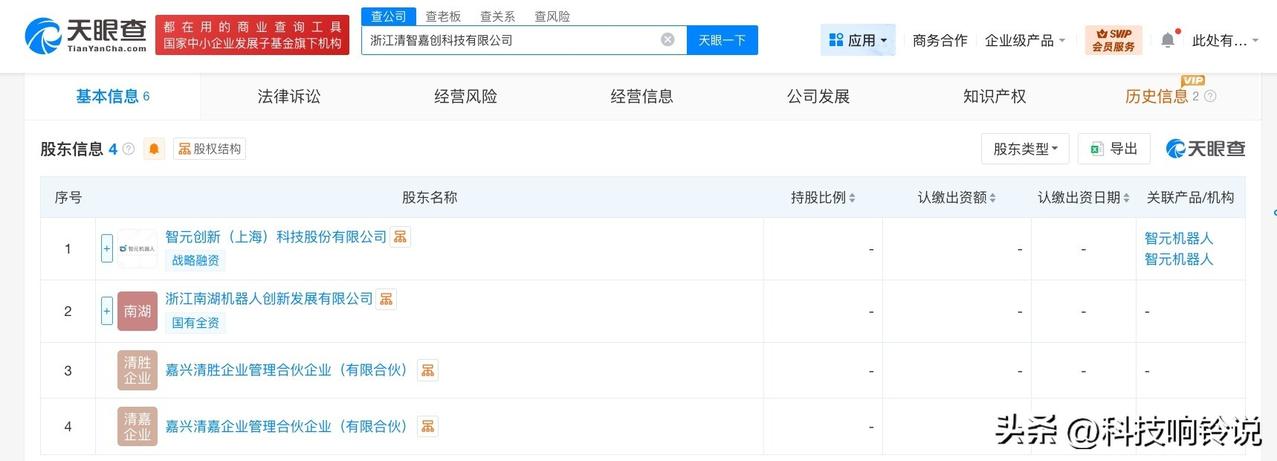Click help icon beside 历史信息 tab
Screen dimensions: 1277x461
1210,96
